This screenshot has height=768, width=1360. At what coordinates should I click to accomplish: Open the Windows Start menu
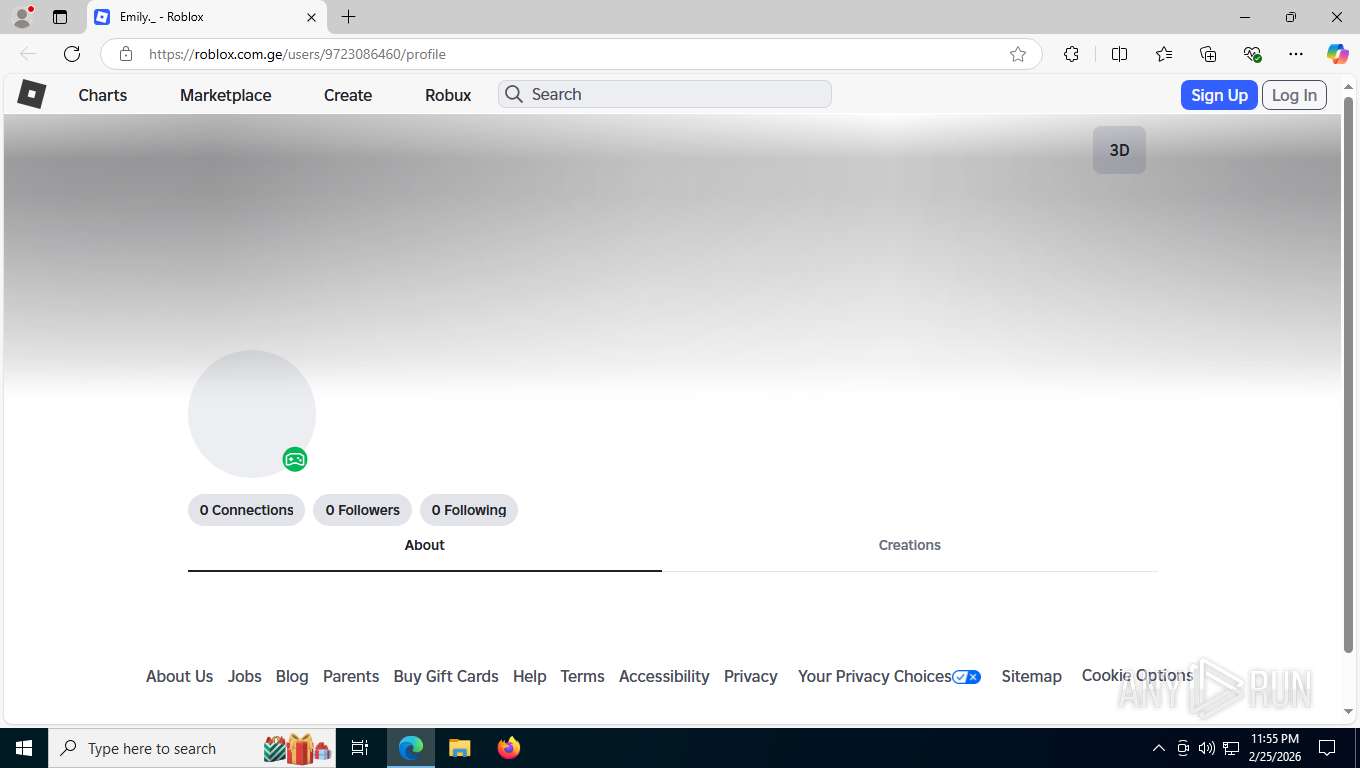coord(24,748)
